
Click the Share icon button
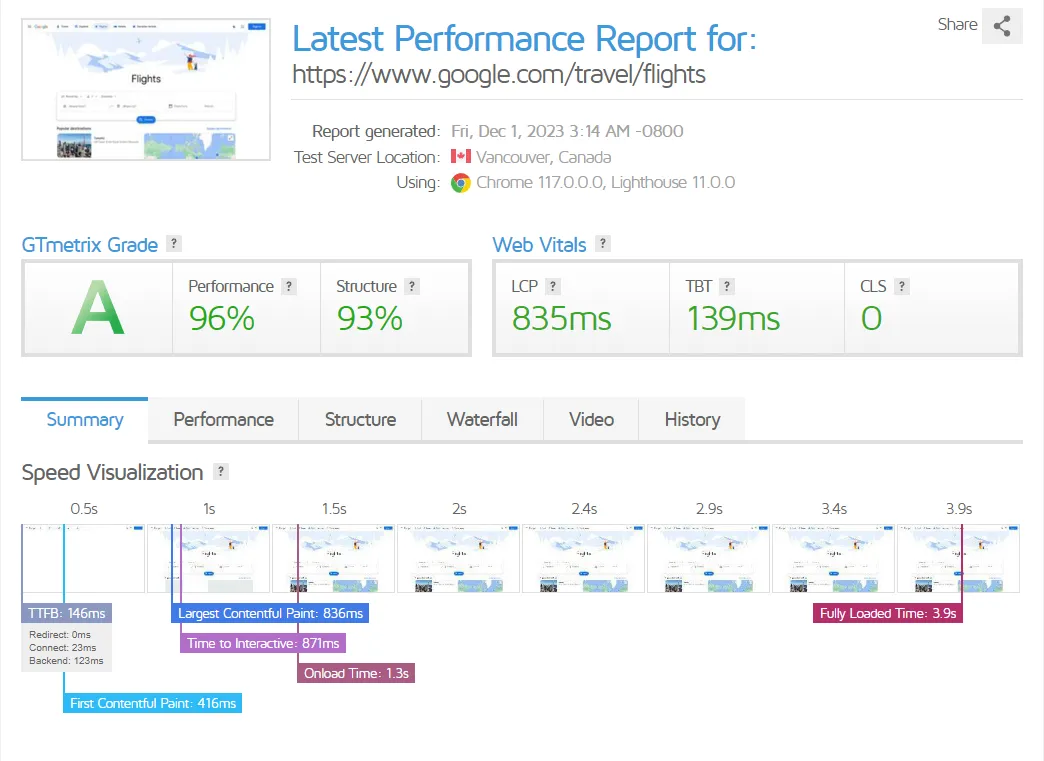pos(1002,26)
